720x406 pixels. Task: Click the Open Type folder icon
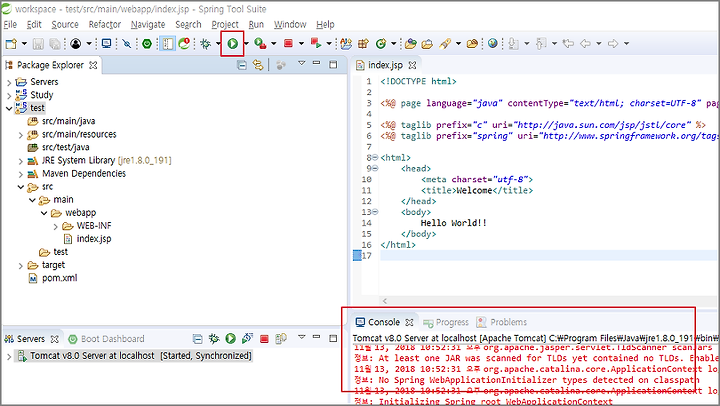tap(411, 44)
